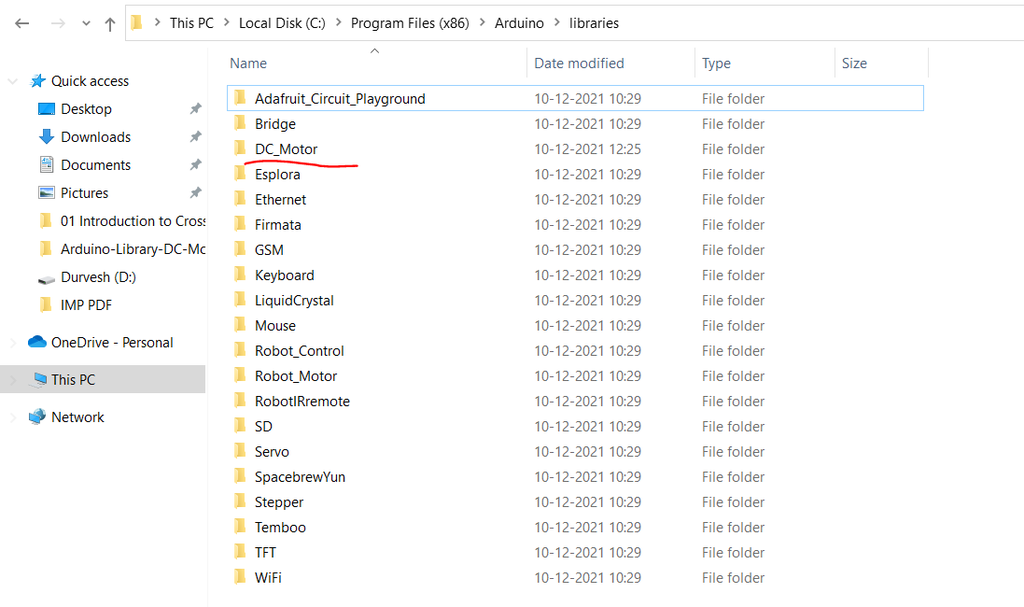The width and height of the screenshot is (1024, 607).
Task: Open 01 Introduction to Cross folder shortcut
Action: [133, 221]
